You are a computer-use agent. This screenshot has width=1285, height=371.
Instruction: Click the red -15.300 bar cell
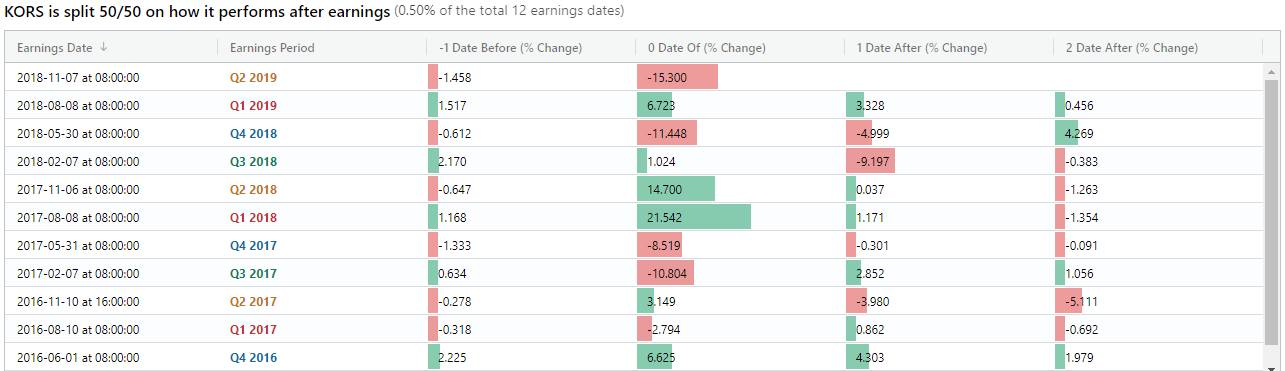point(677,77)
